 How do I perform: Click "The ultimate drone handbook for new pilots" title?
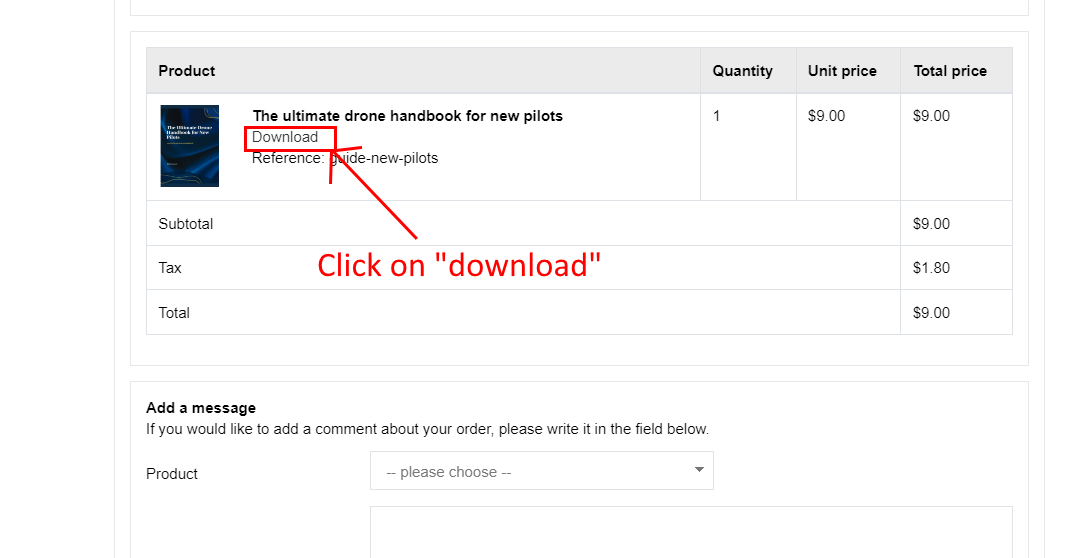[407, 116]
